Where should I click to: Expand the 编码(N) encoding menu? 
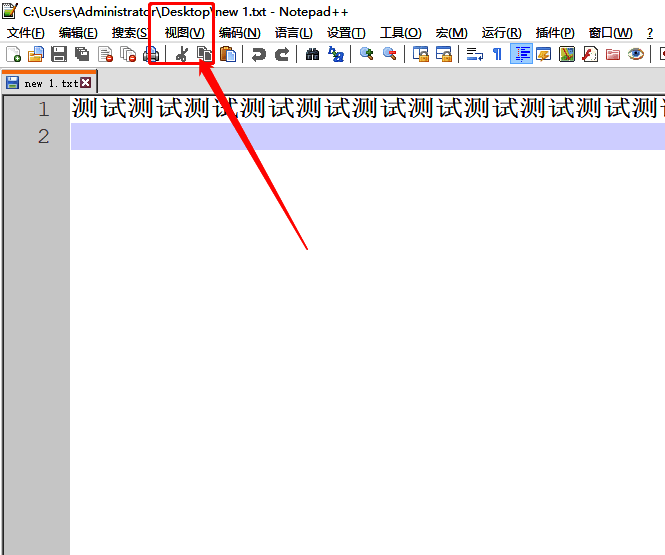pyautogui.click(x=239, y=33)
